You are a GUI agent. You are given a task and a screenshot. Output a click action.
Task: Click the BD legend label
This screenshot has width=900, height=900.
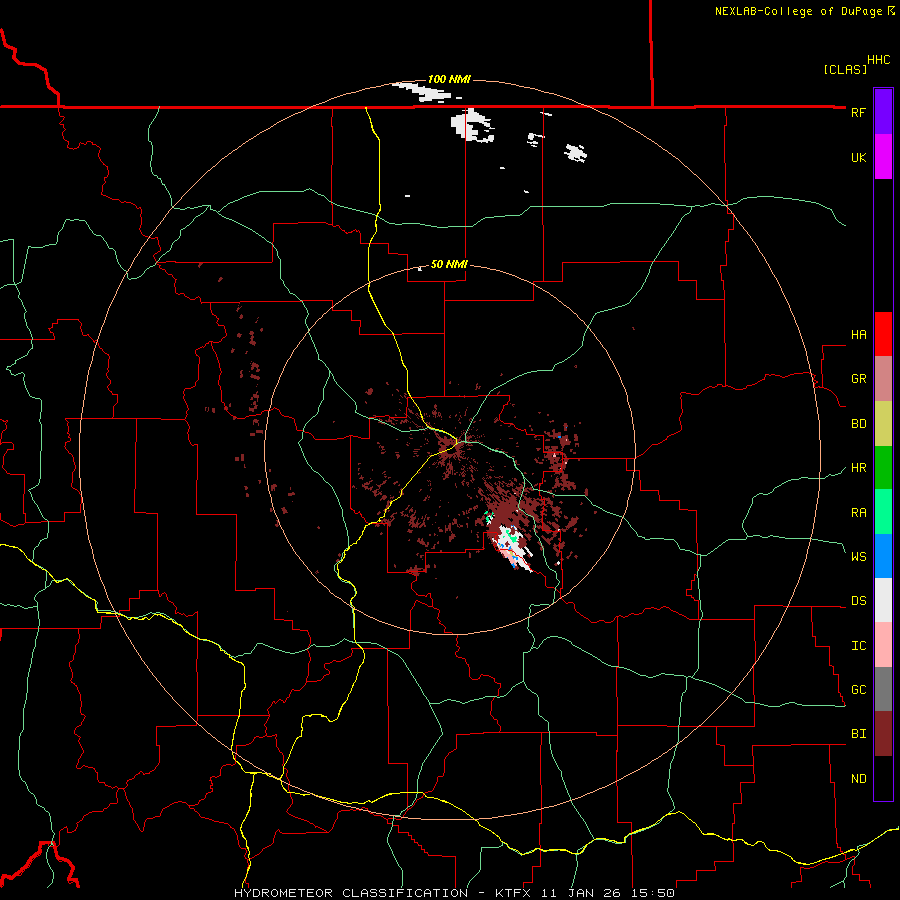[x=858, y=424]
